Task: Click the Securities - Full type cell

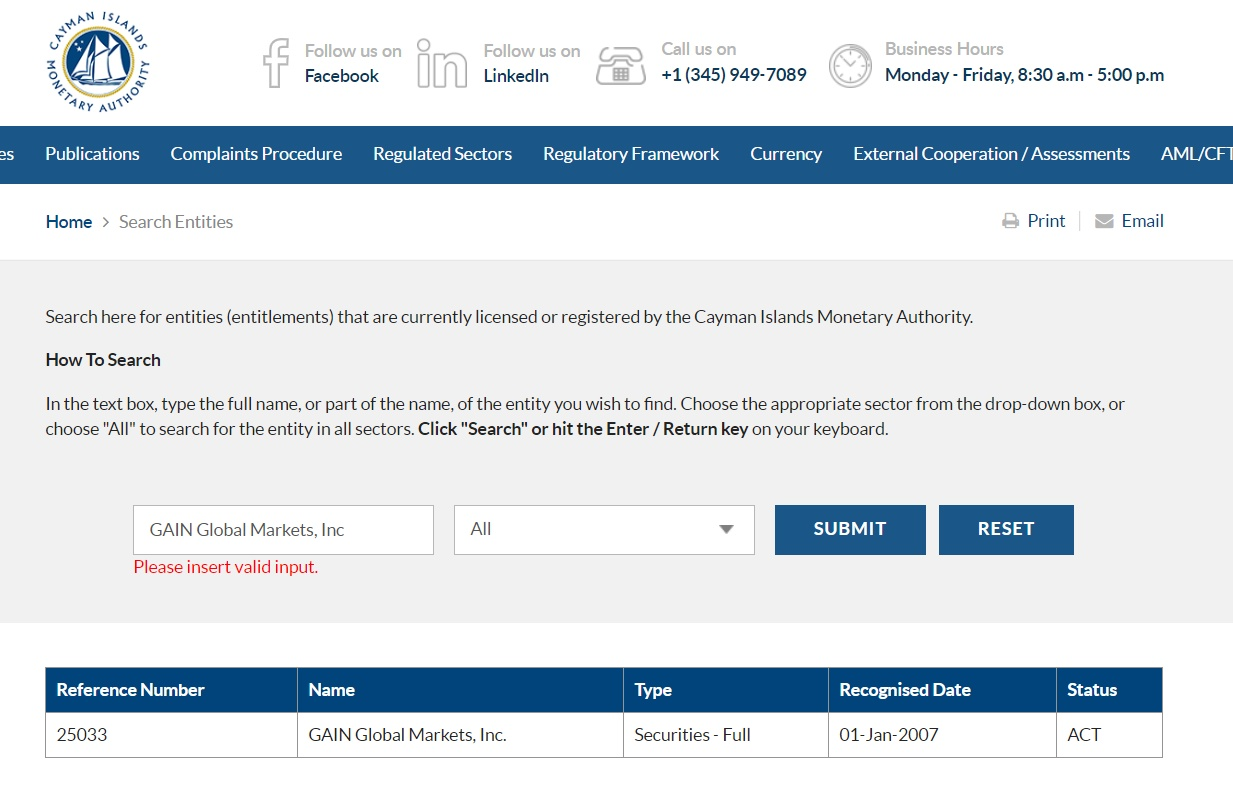Action: 726,735
